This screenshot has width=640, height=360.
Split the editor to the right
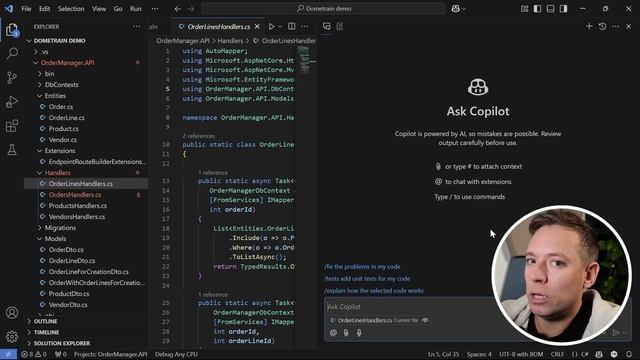[x=291, y=27]
